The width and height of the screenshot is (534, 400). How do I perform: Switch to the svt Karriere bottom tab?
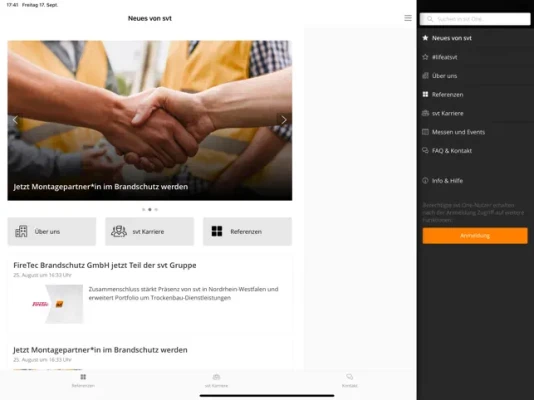pos(216,381)
